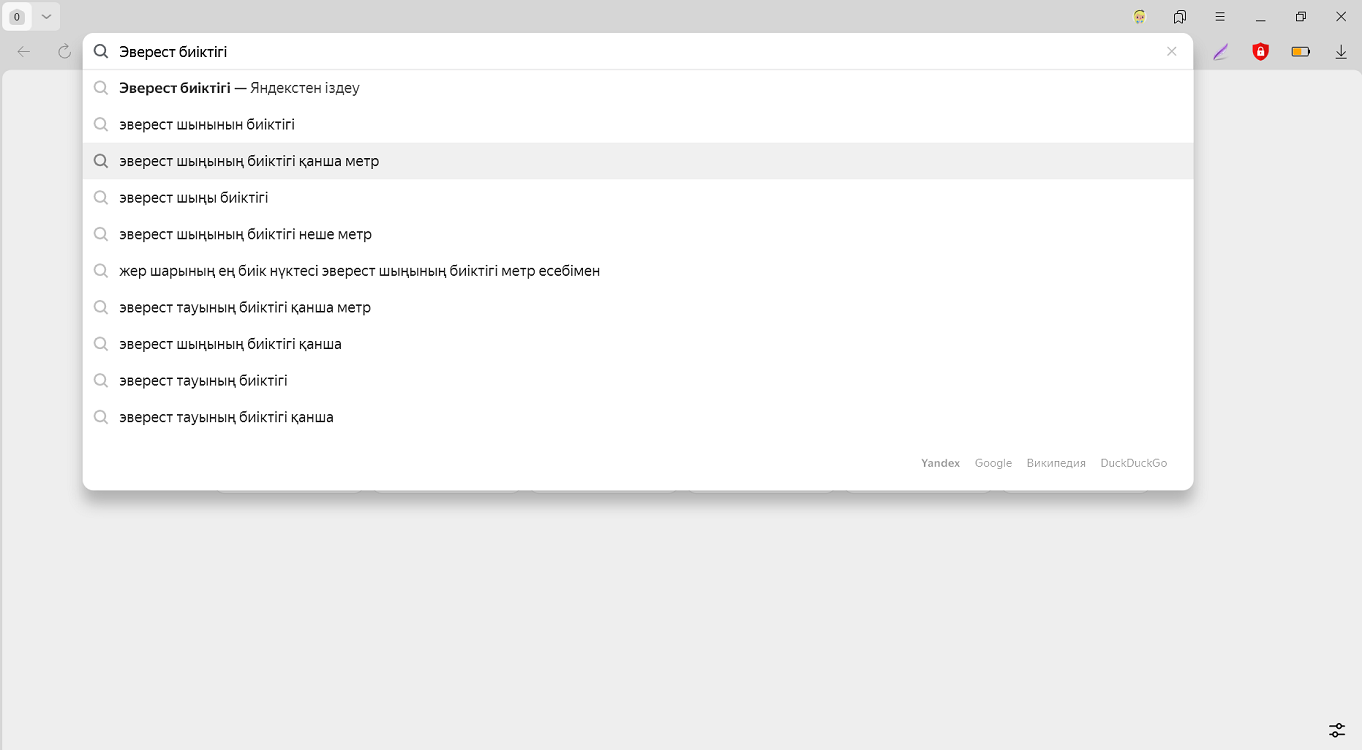The width and height of the screenshot is (1362, 750).
Task: Click the tab counter showing 0
Action: click(17, 17)
